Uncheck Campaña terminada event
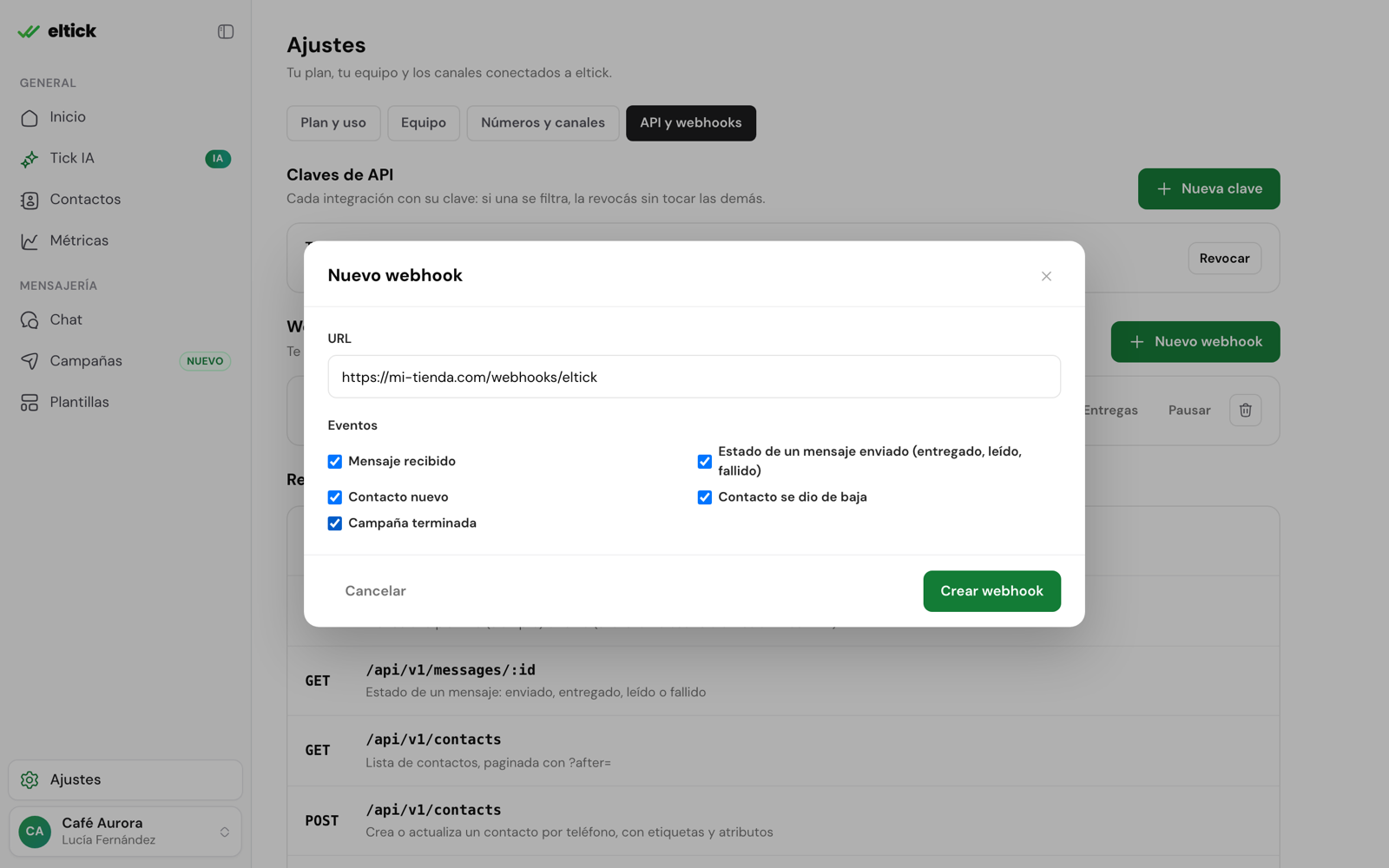The width and height of the screenshot is (1389, 868). point(335,523)
